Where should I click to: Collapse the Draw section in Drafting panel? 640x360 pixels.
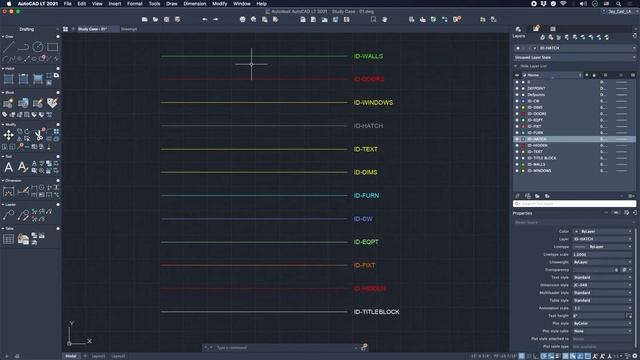click(3, 37)
